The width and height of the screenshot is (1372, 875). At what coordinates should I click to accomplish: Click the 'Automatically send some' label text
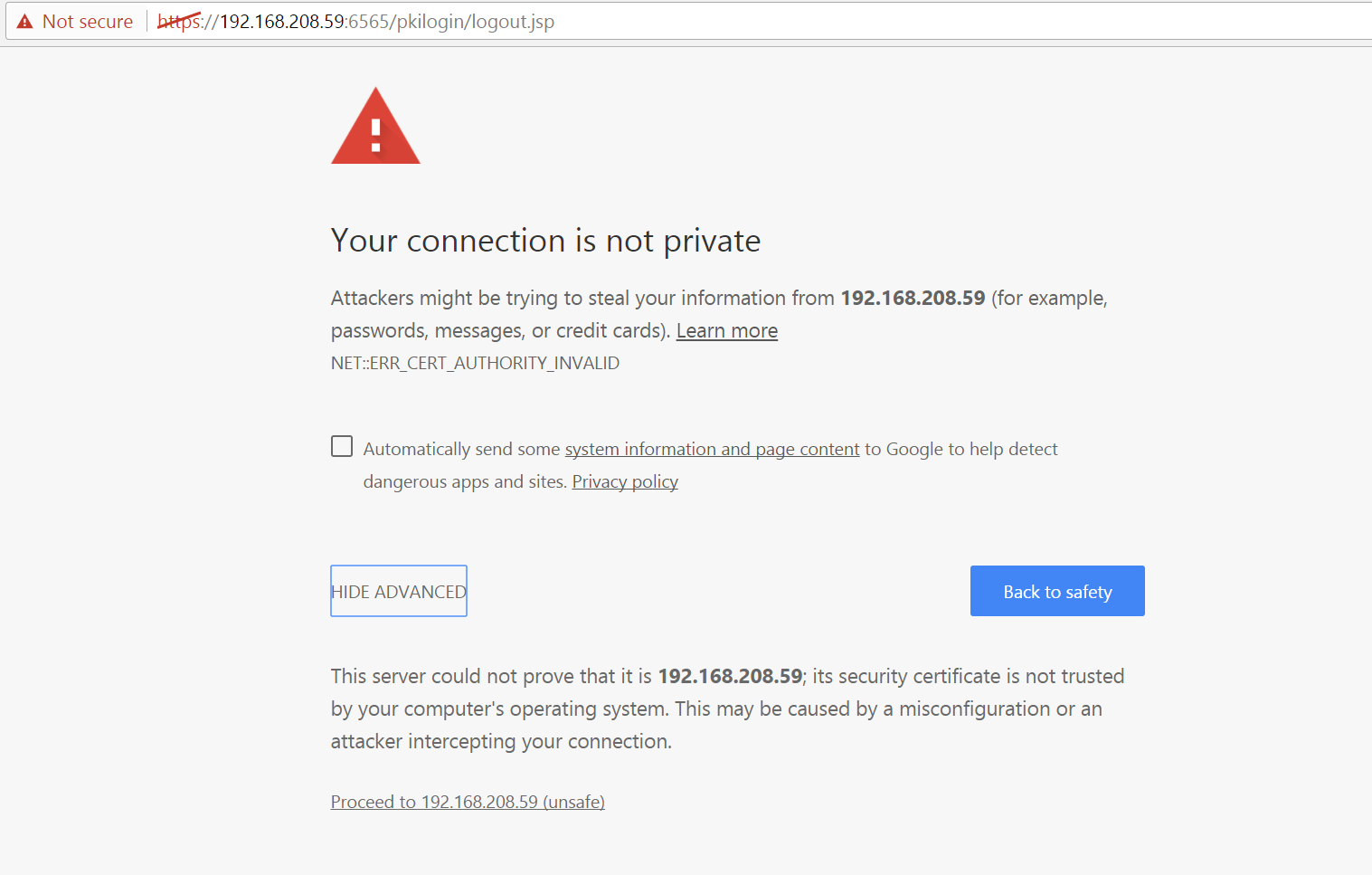point(461,450)
